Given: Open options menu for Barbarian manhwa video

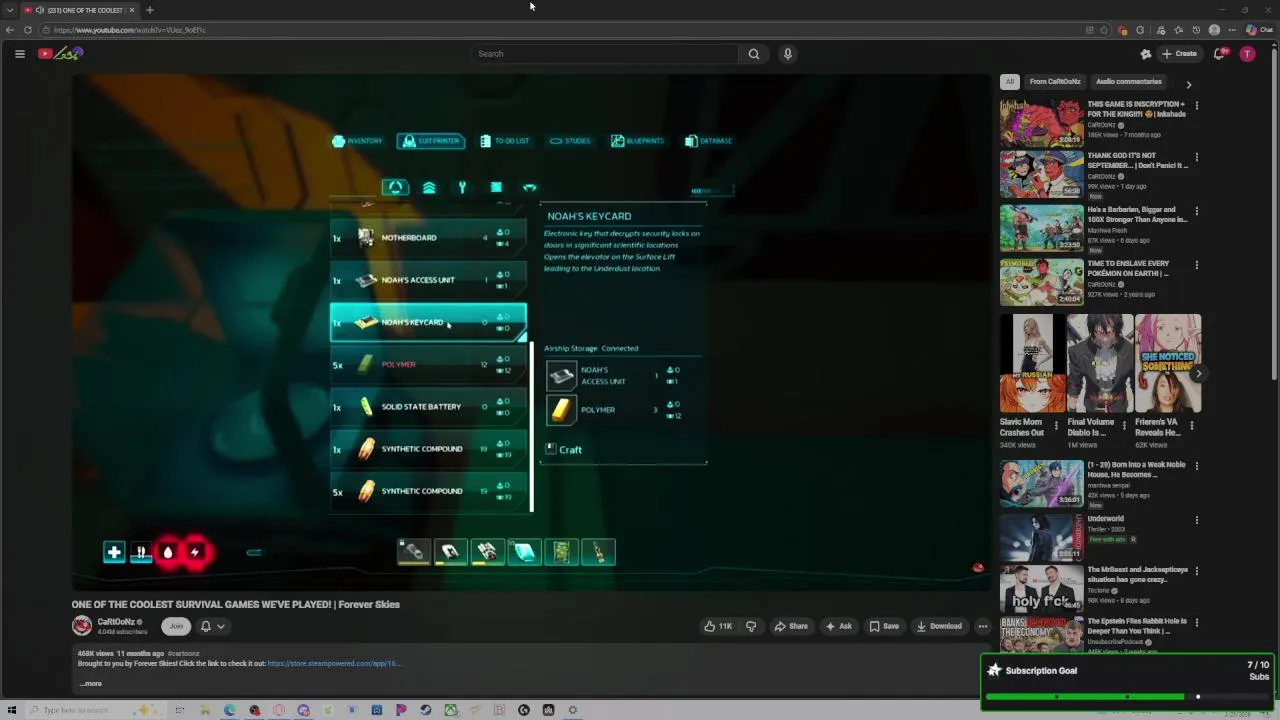Looking at the screenshot, I should 1196,211.
